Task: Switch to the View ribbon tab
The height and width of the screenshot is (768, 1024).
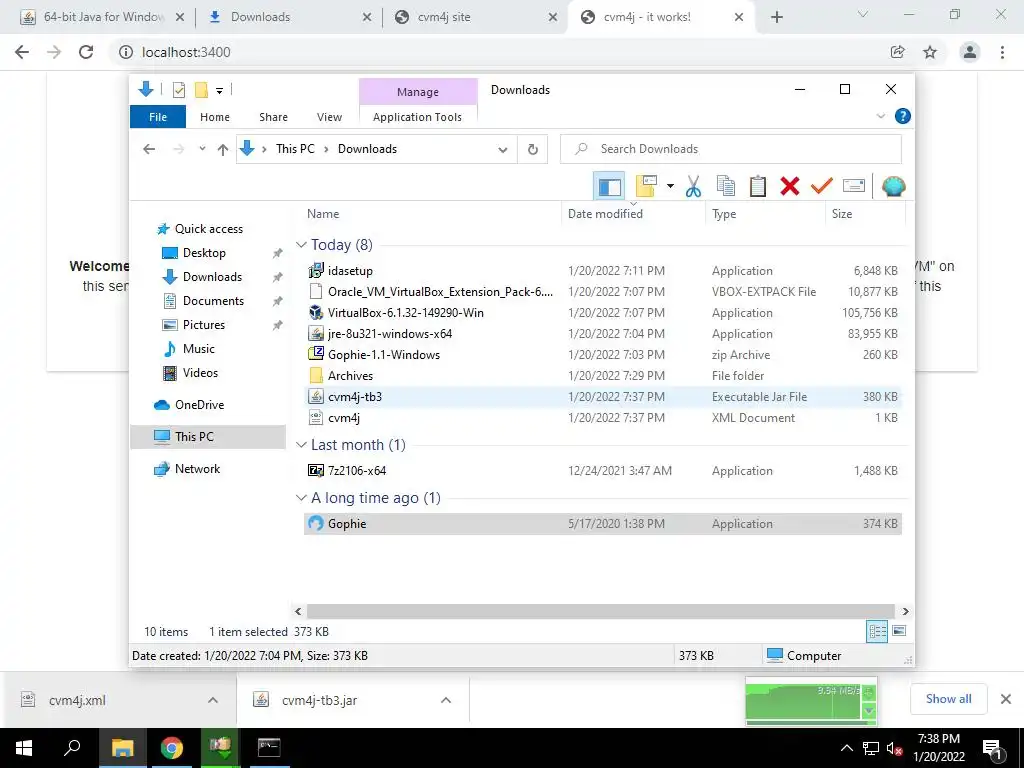Action: pos(329,117)
